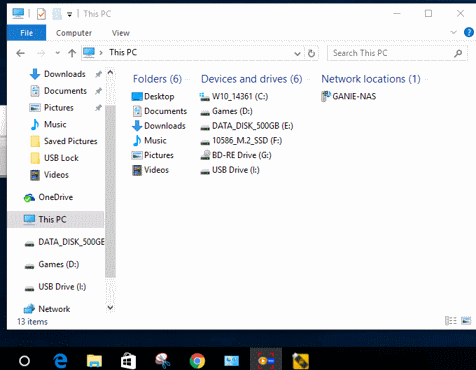This screenshot has width=476, height=370.
Task: Open Pictures in Quick access sidebar
Action: (x=52, y=108)
